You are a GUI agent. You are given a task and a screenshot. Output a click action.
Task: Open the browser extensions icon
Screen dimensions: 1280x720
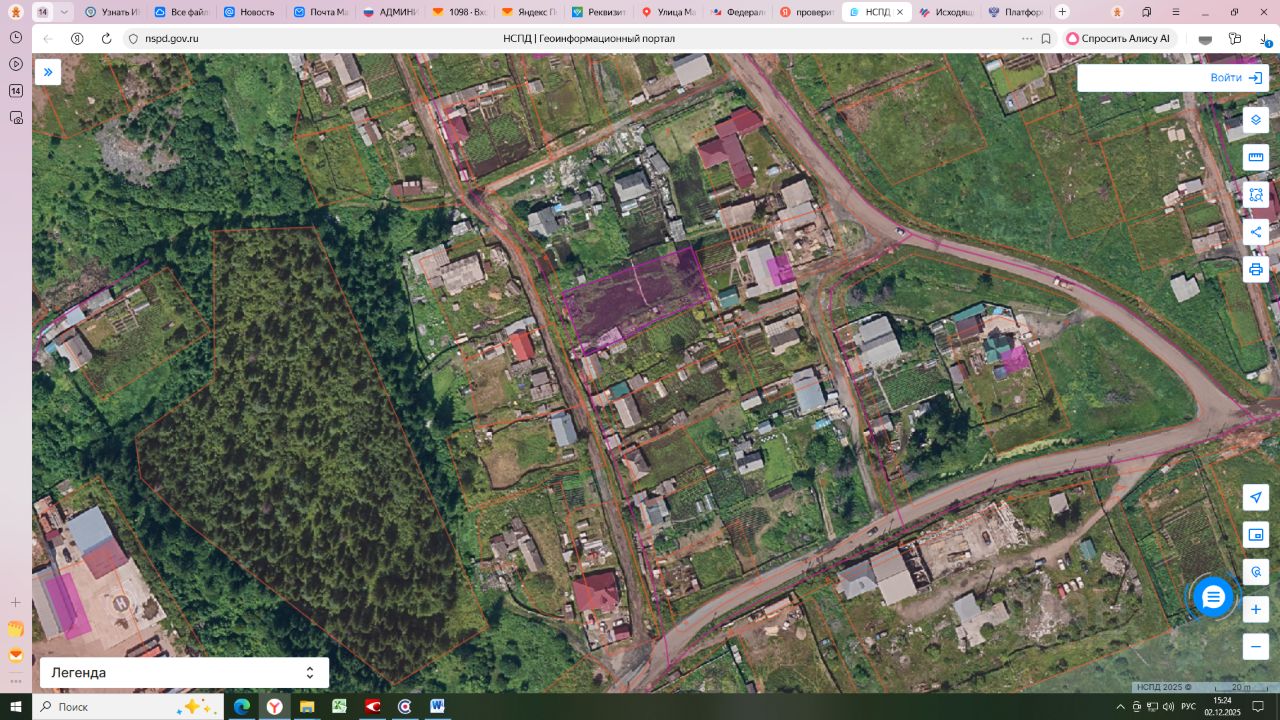(1235, 39)
